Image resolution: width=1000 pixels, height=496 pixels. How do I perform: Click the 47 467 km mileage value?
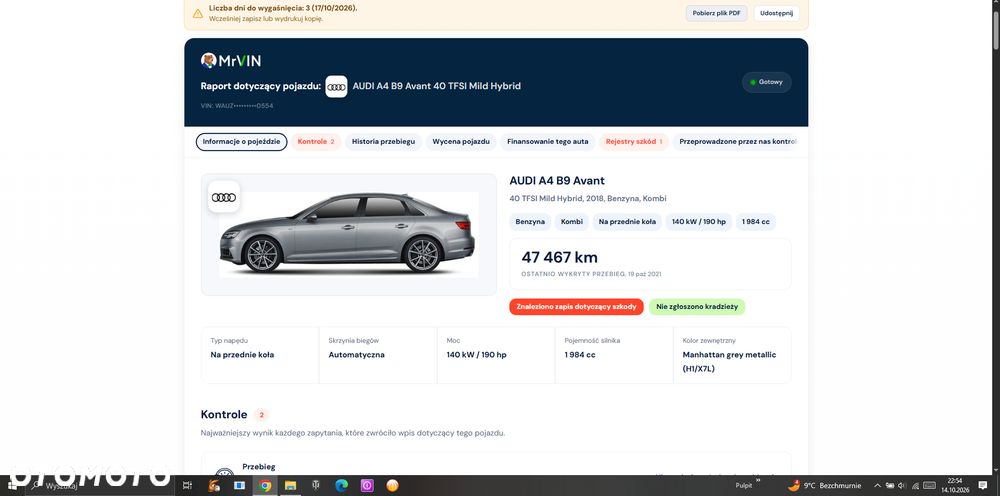point(559,258)
